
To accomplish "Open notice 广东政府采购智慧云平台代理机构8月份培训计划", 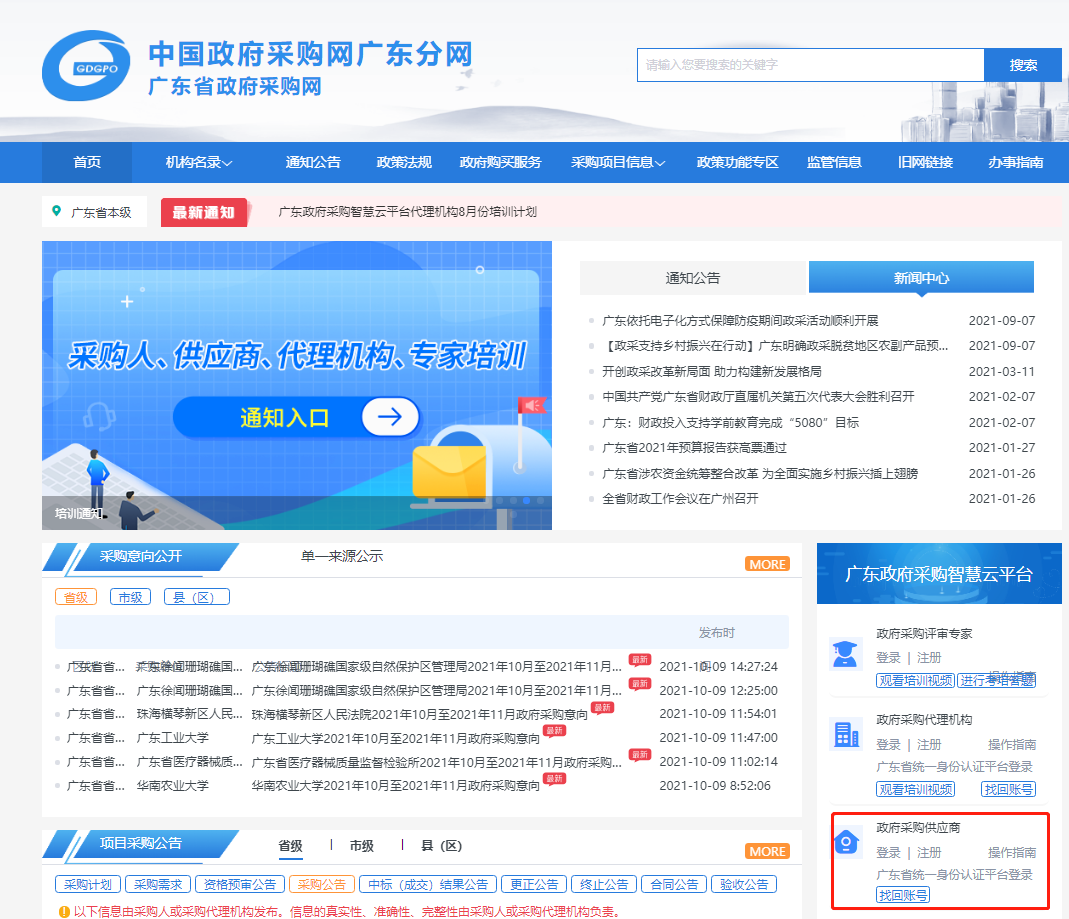I will pyautogui.click(x=408, y=212).
